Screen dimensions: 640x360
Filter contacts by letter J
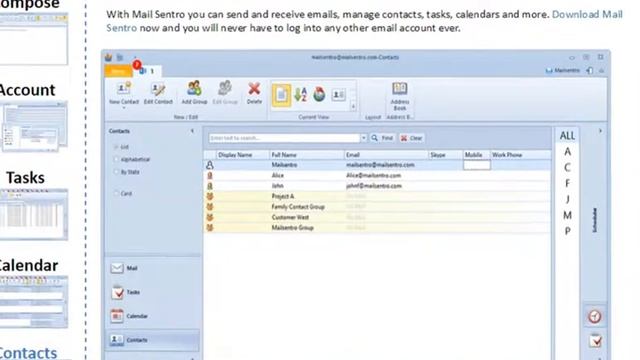coord(567,199)
